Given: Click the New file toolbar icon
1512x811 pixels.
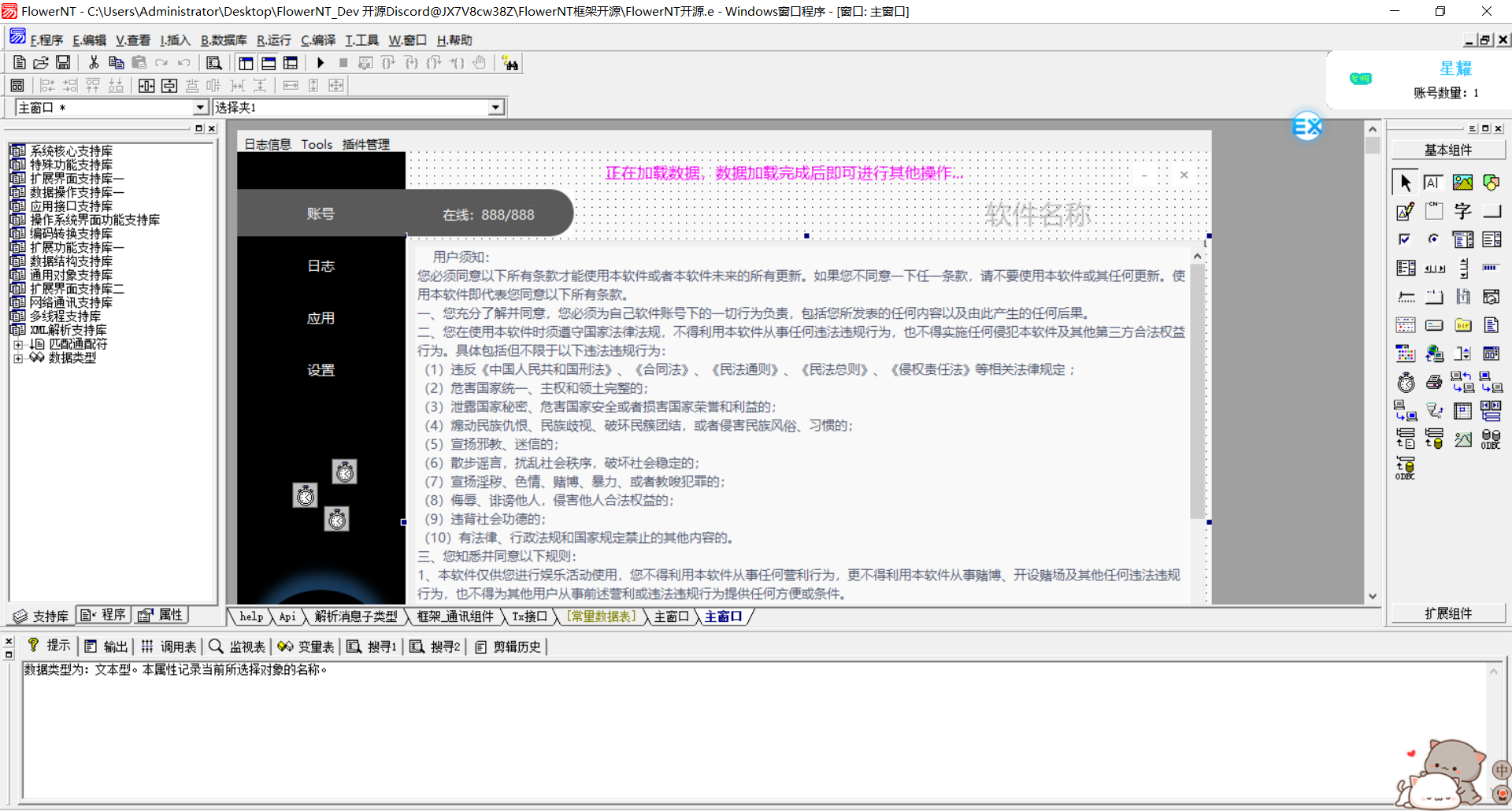Looking at the screenshot, I should click(20, 63).
